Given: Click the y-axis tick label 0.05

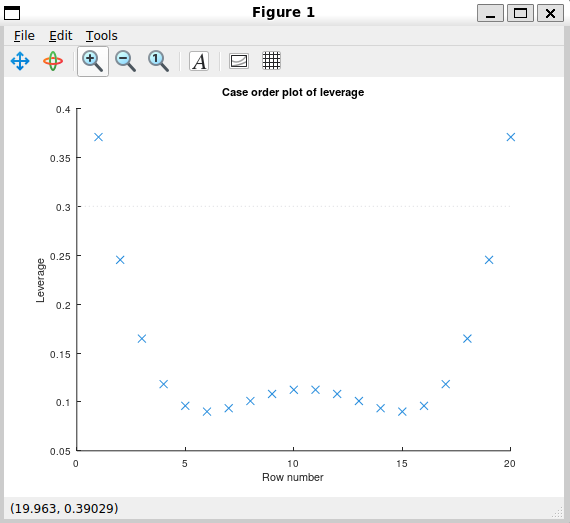Looking at the screenshot, I should (x=60, y=451).
